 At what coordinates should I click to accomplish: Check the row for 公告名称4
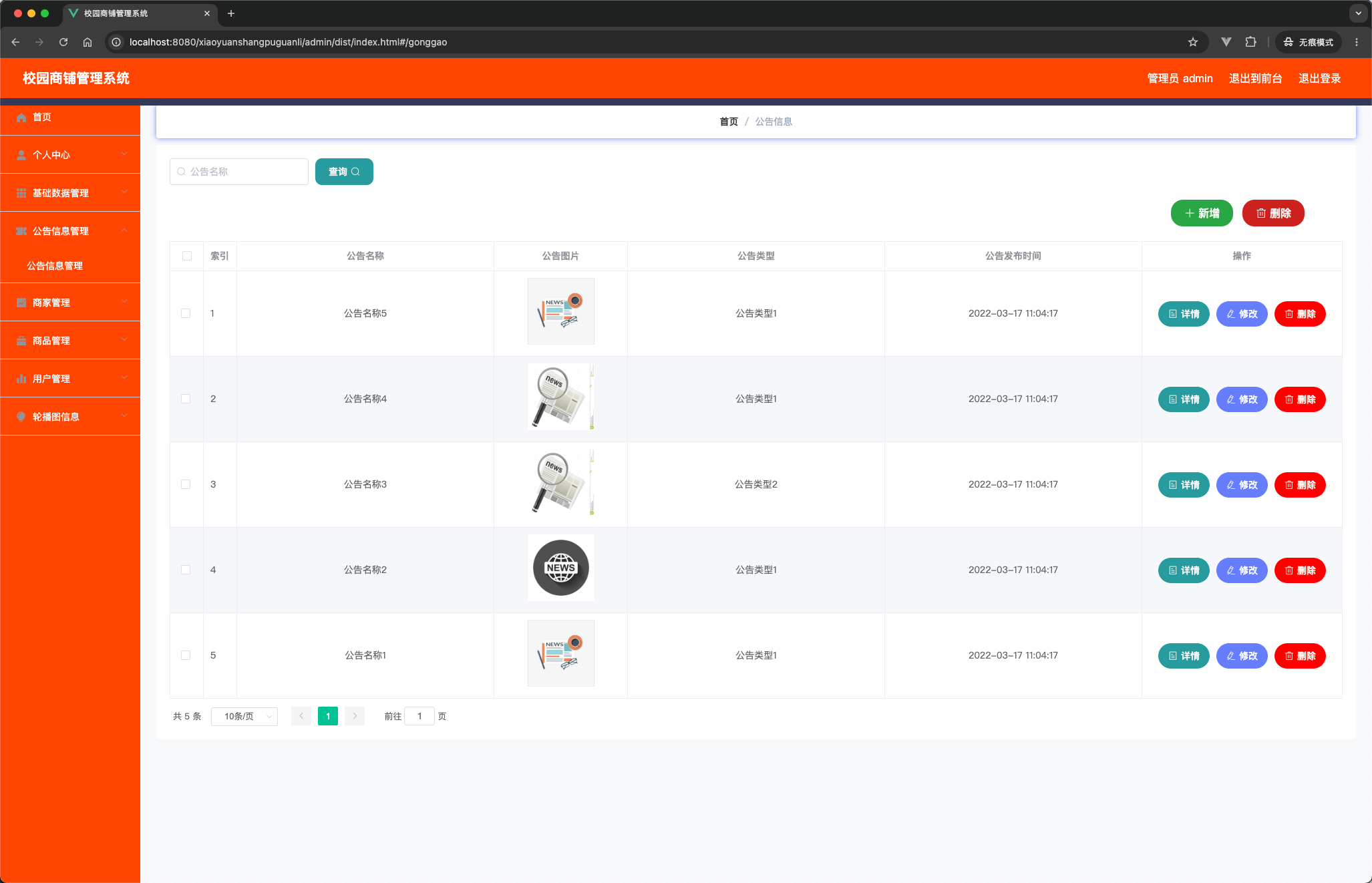186,399
